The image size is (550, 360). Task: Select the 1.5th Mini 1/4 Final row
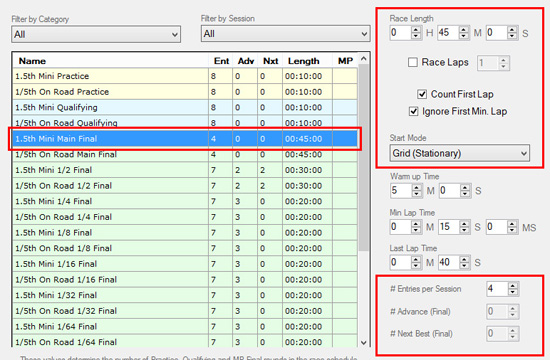click(x=185, y=201)
